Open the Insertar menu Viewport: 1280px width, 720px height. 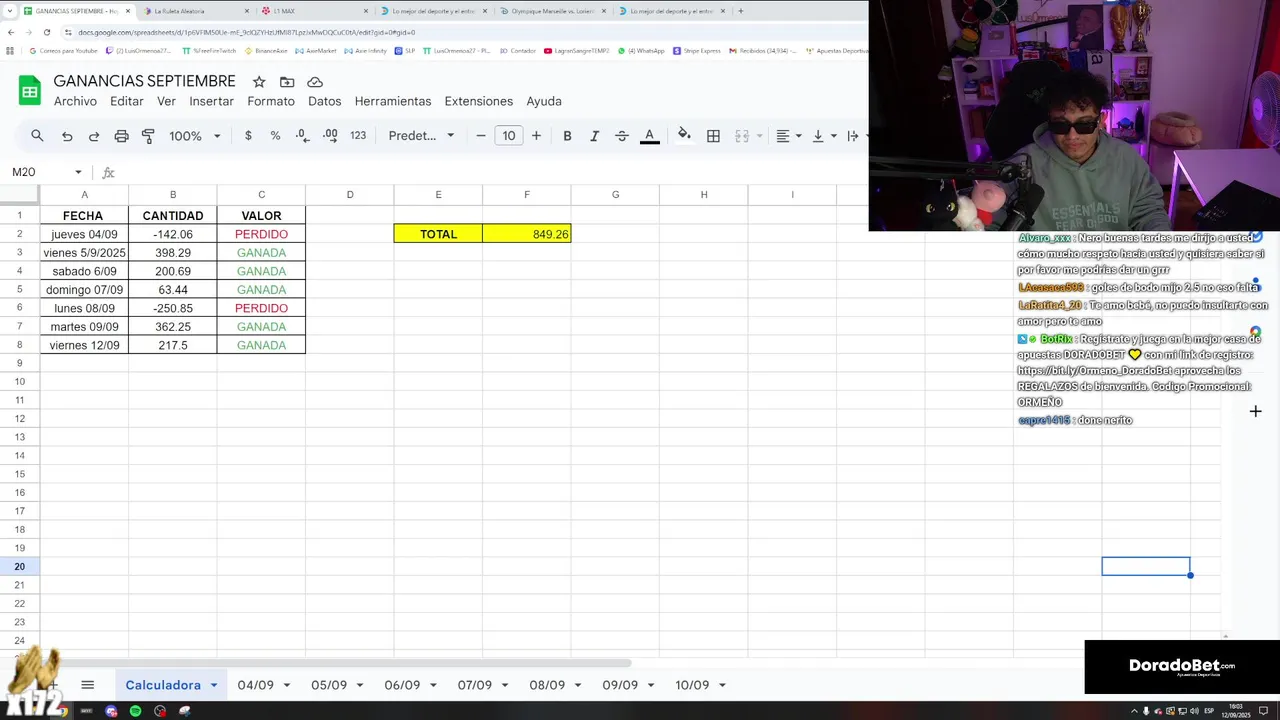tap(212, 101)
